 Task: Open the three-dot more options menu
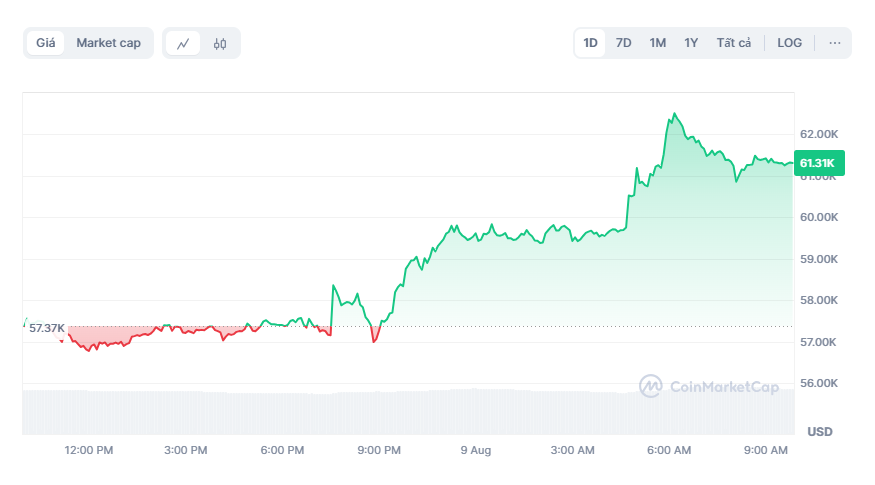click(x=834, y=43)
